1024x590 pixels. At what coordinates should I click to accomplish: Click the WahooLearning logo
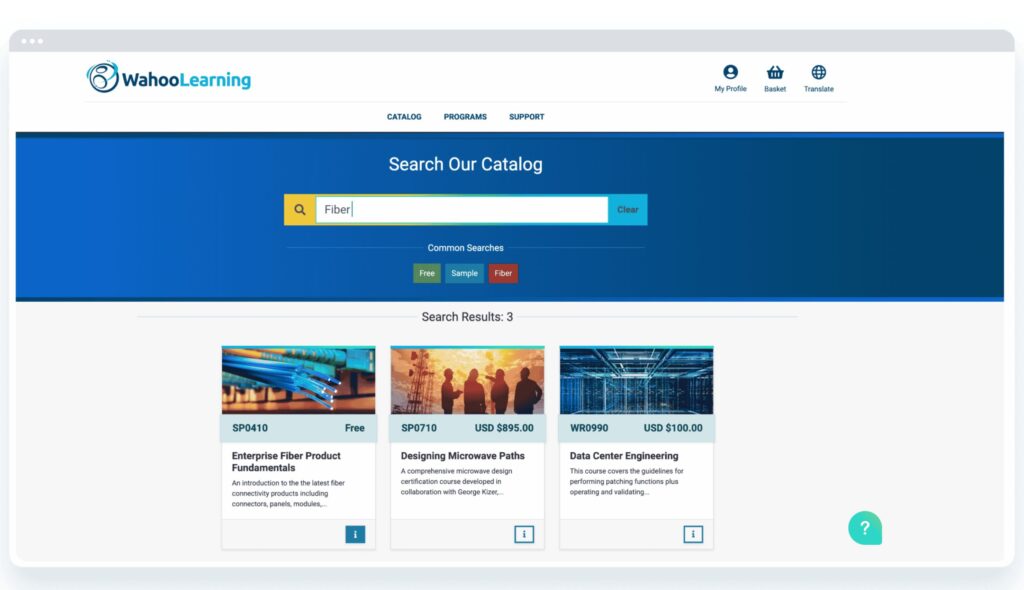pyautogui.click(x=168, y=78)
